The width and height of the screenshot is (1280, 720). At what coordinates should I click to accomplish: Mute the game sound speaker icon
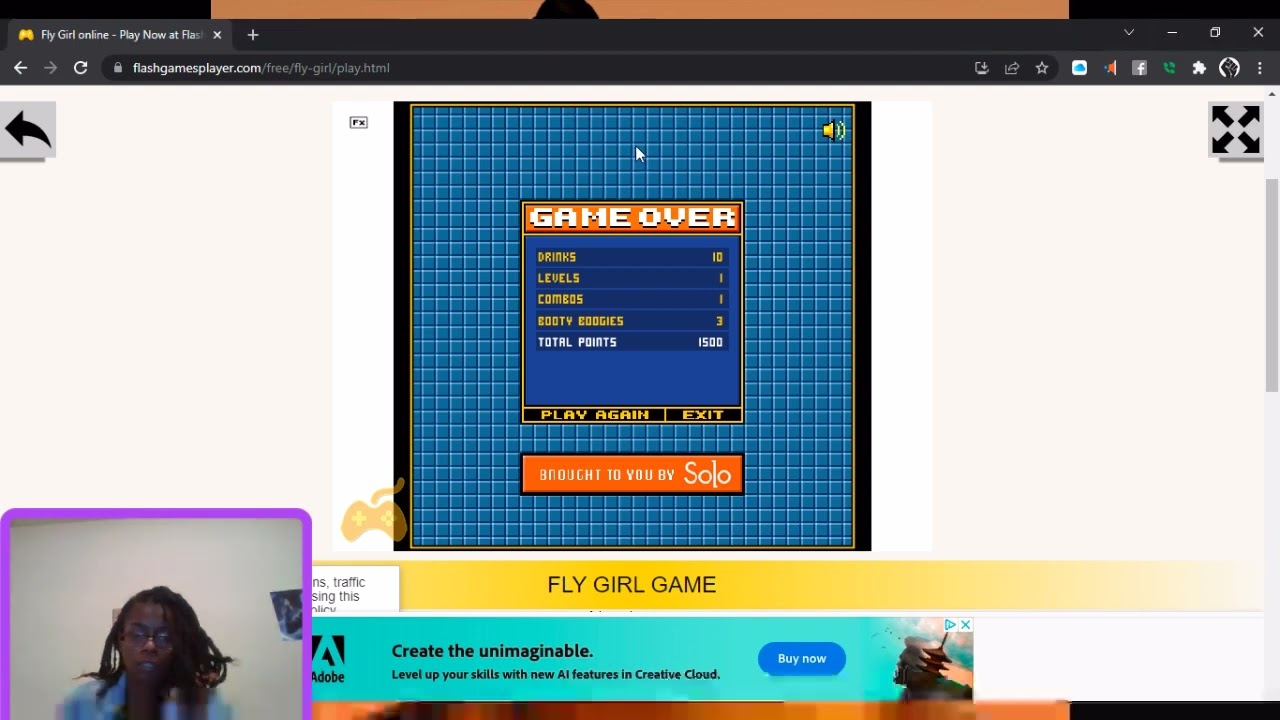tap(834, 130)
